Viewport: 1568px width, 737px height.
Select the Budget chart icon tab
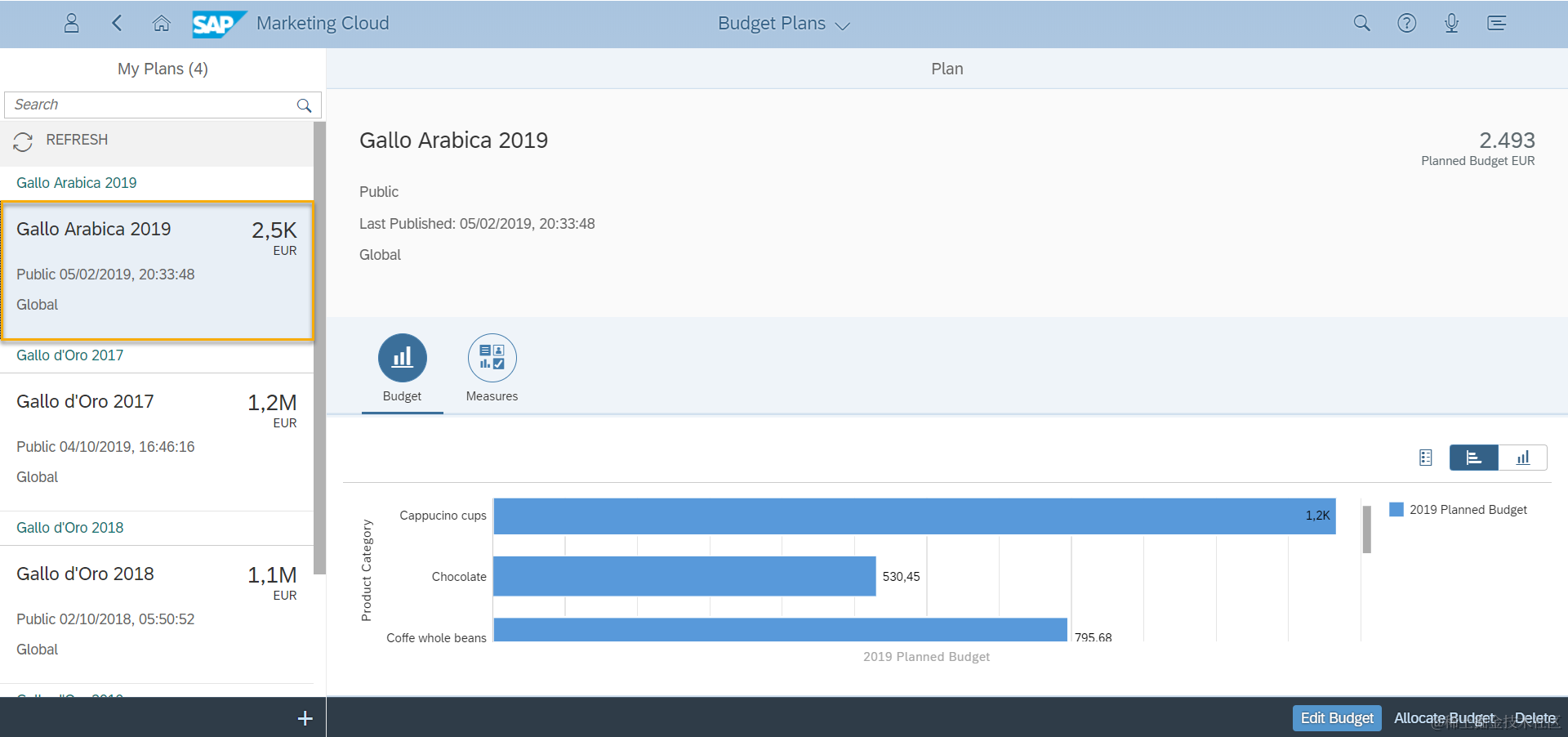[403, 358]
